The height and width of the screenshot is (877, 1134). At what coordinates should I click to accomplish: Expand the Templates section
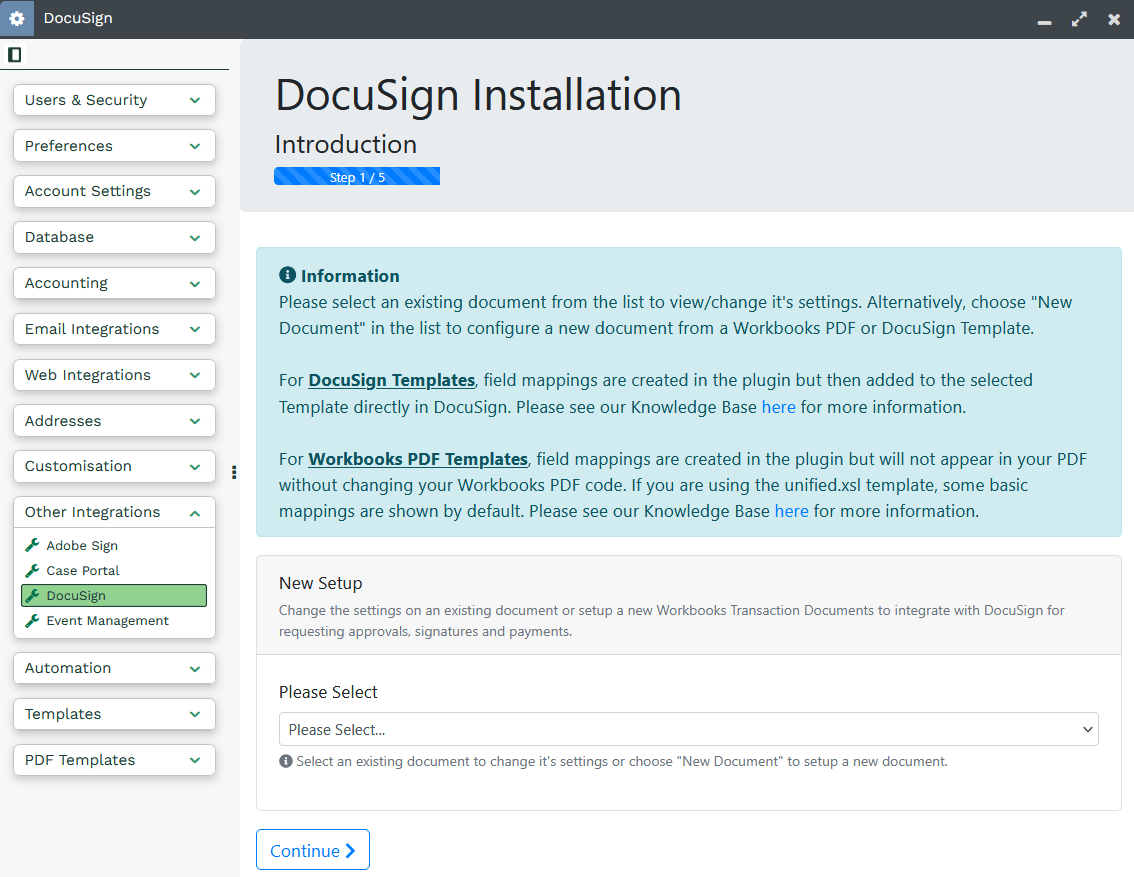point(114,714)
